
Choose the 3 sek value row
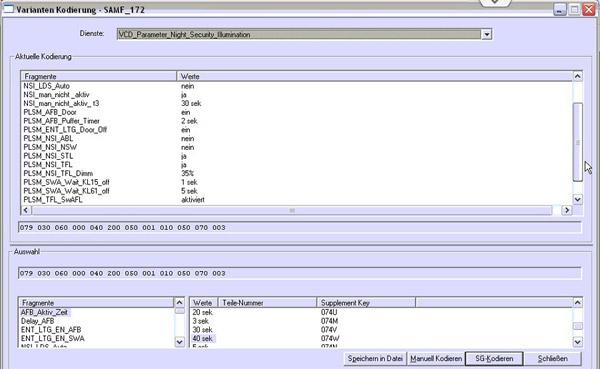tap(200, 321)
